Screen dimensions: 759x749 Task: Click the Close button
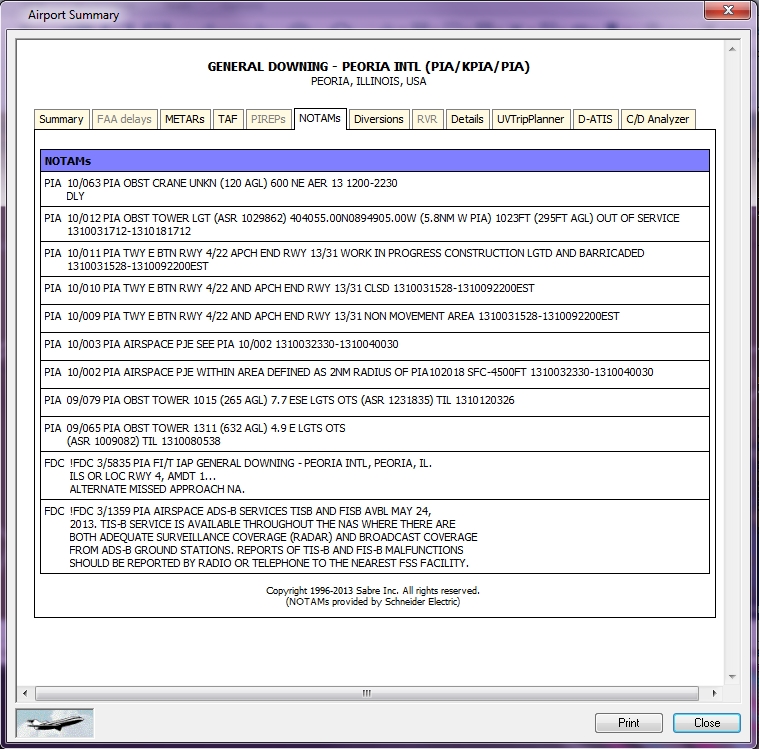tap(707, 723)
